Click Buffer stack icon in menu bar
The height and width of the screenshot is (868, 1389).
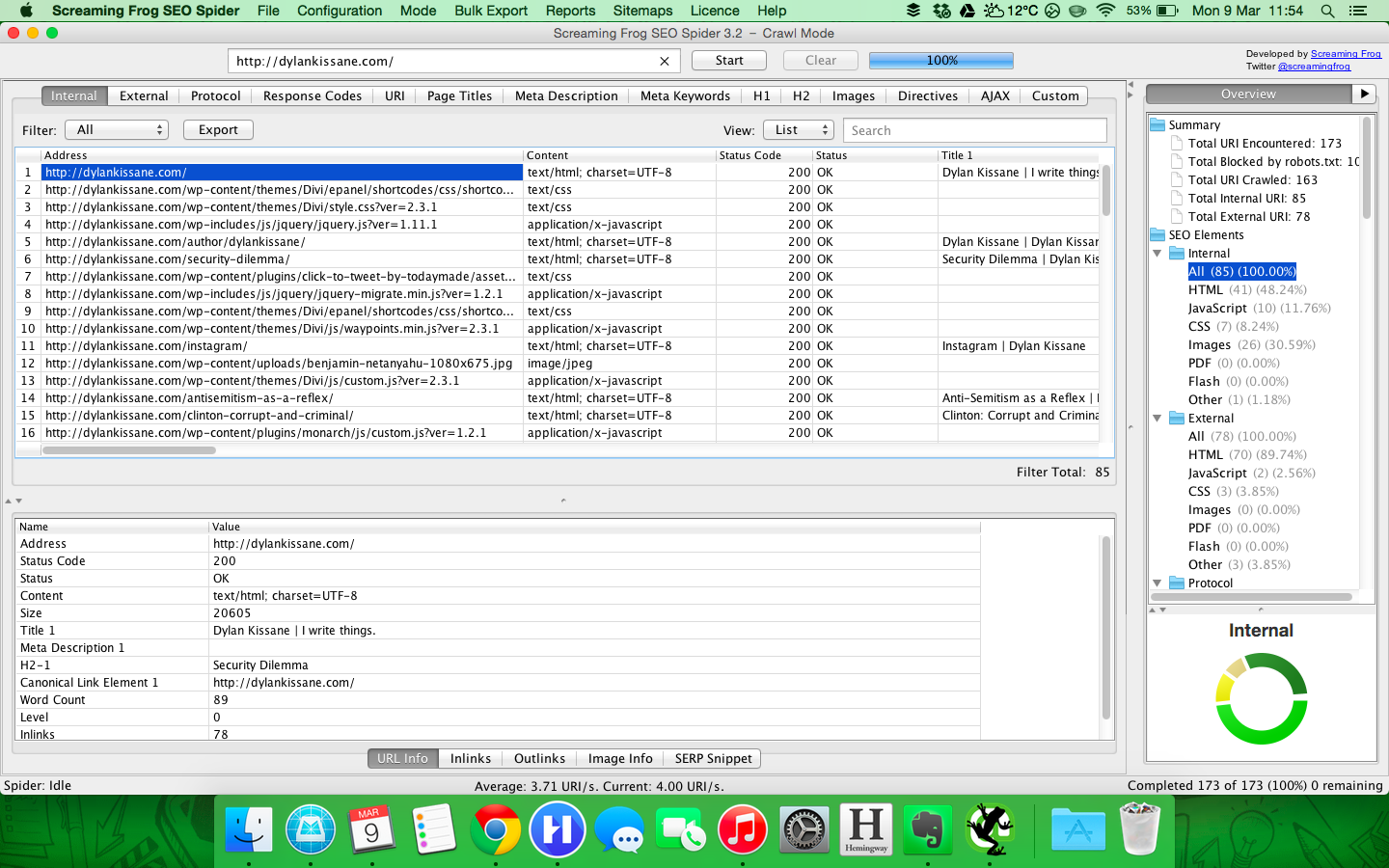point(912,11)
